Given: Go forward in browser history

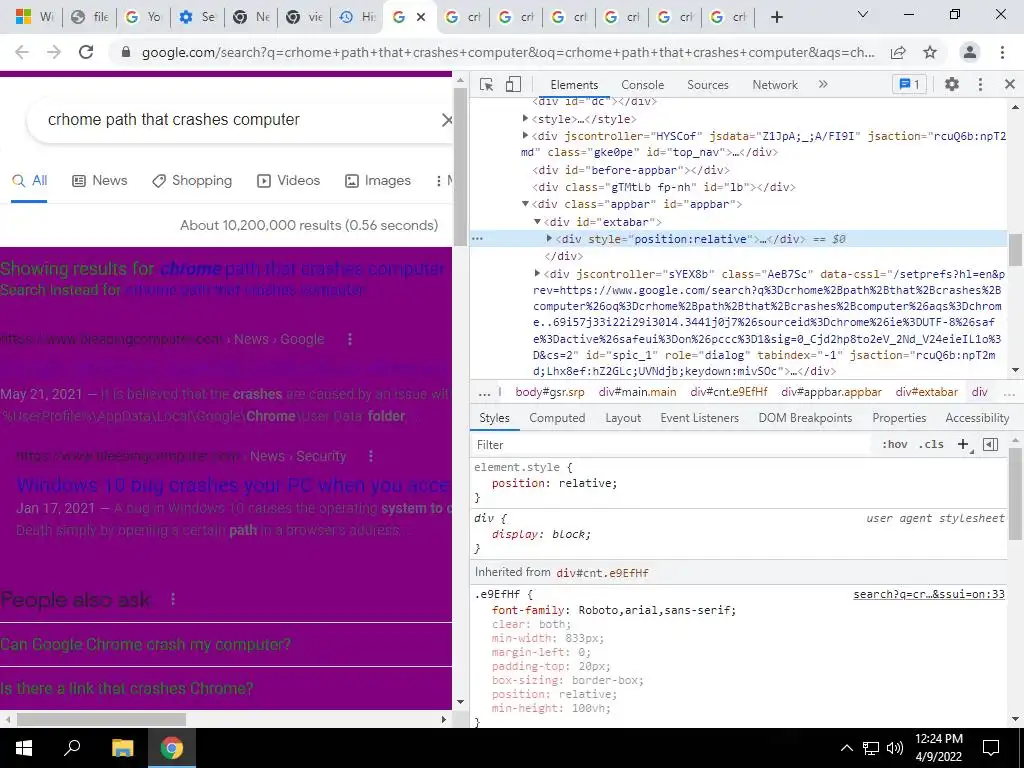Looking at the screenshot, I should pyautogui.click(x=54, y=52).
